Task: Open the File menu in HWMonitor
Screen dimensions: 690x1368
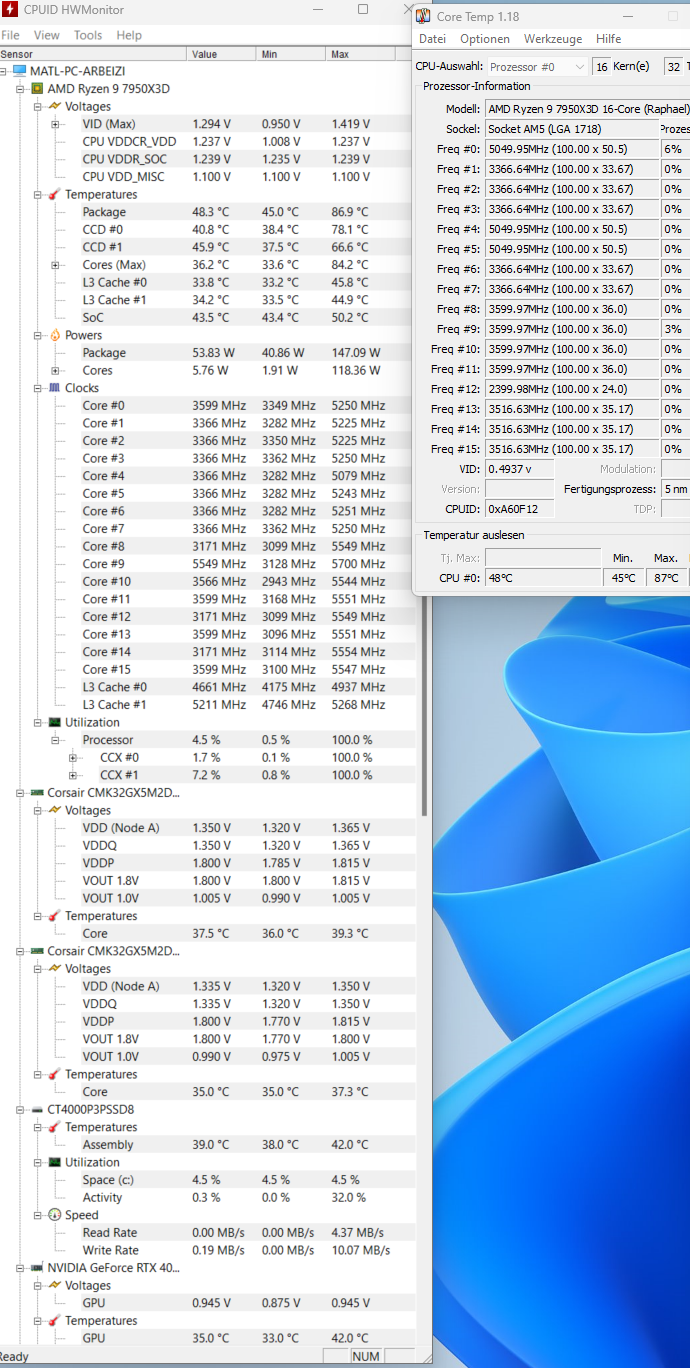Action: (10, 35)
